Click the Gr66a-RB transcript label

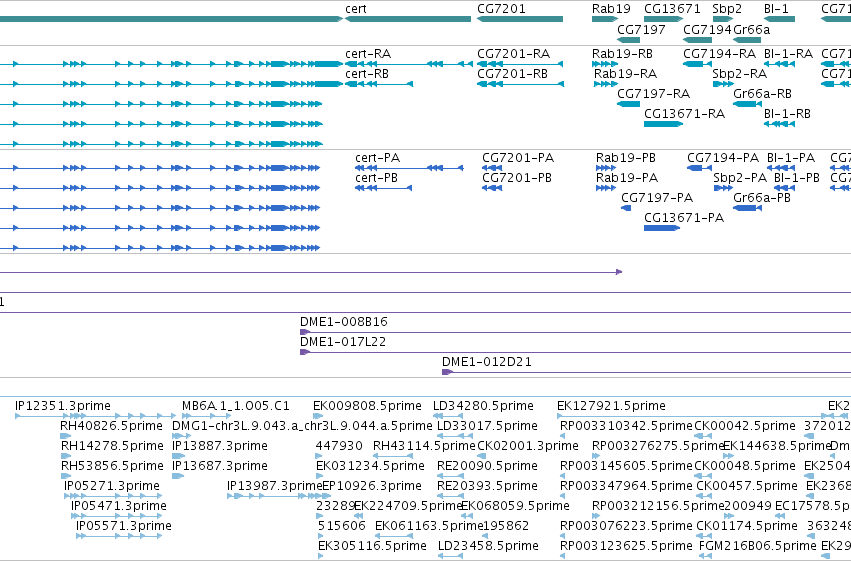pos(762,93)
